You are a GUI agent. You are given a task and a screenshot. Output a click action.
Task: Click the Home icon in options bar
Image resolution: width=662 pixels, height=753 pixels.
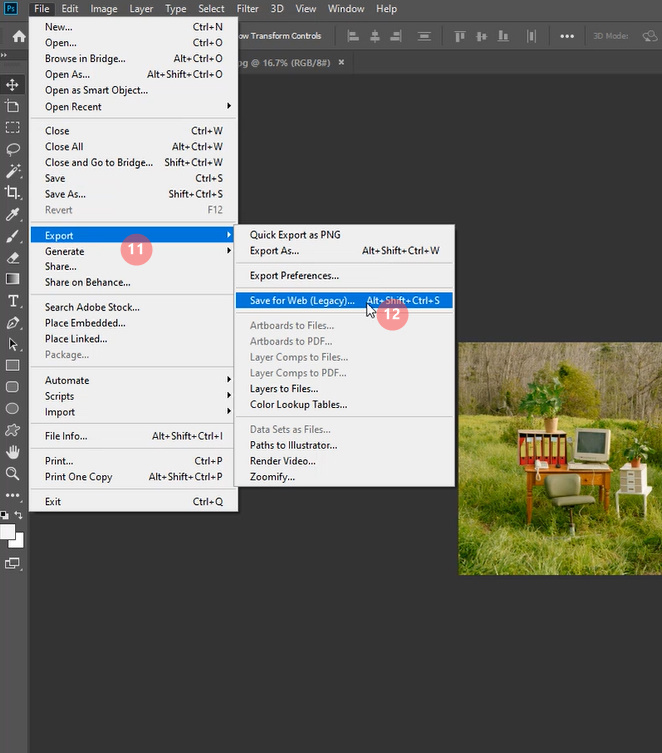point(18,37)
